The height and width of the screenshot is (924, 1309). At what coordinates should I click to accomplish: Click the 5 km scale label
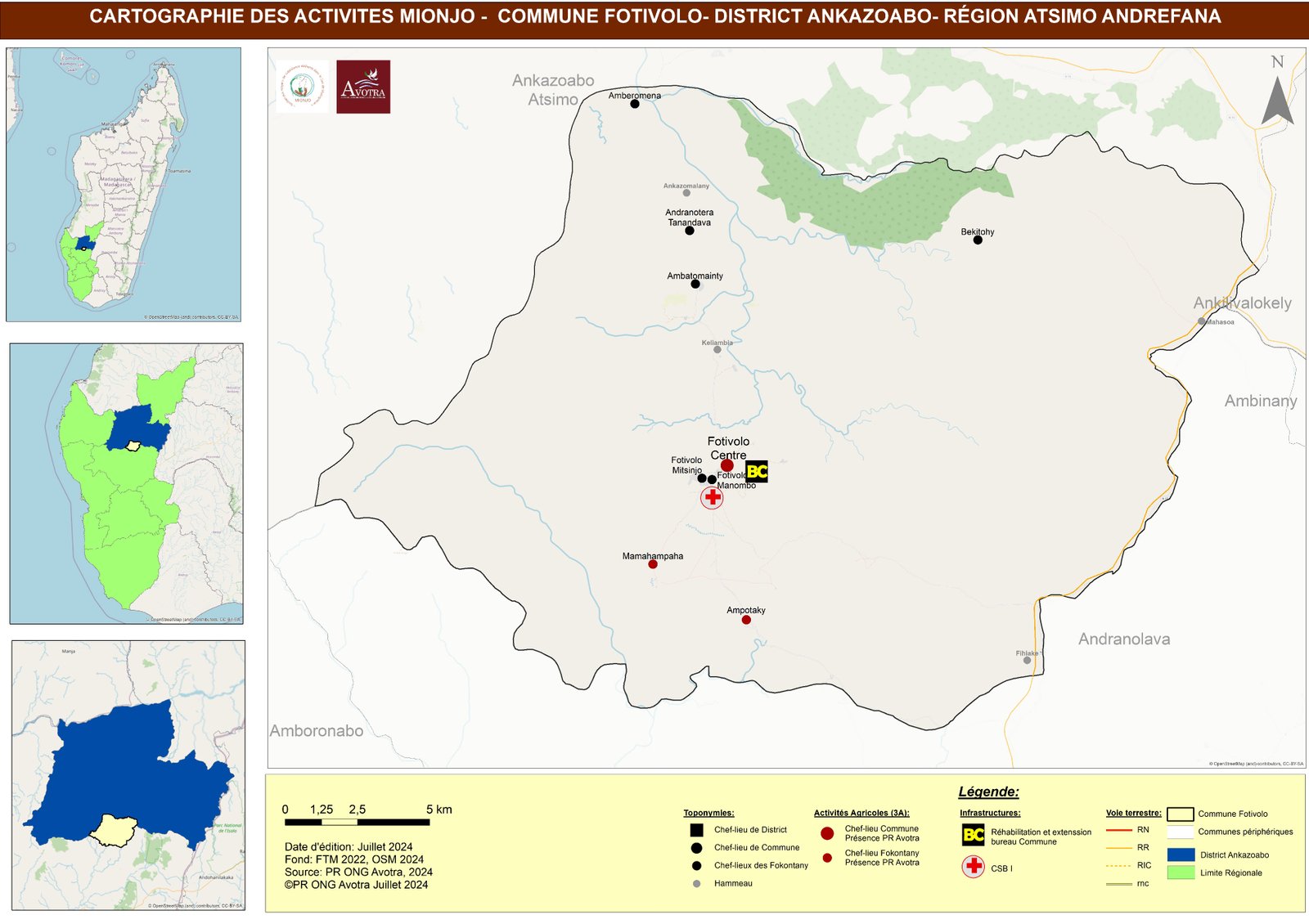point(439,810)
